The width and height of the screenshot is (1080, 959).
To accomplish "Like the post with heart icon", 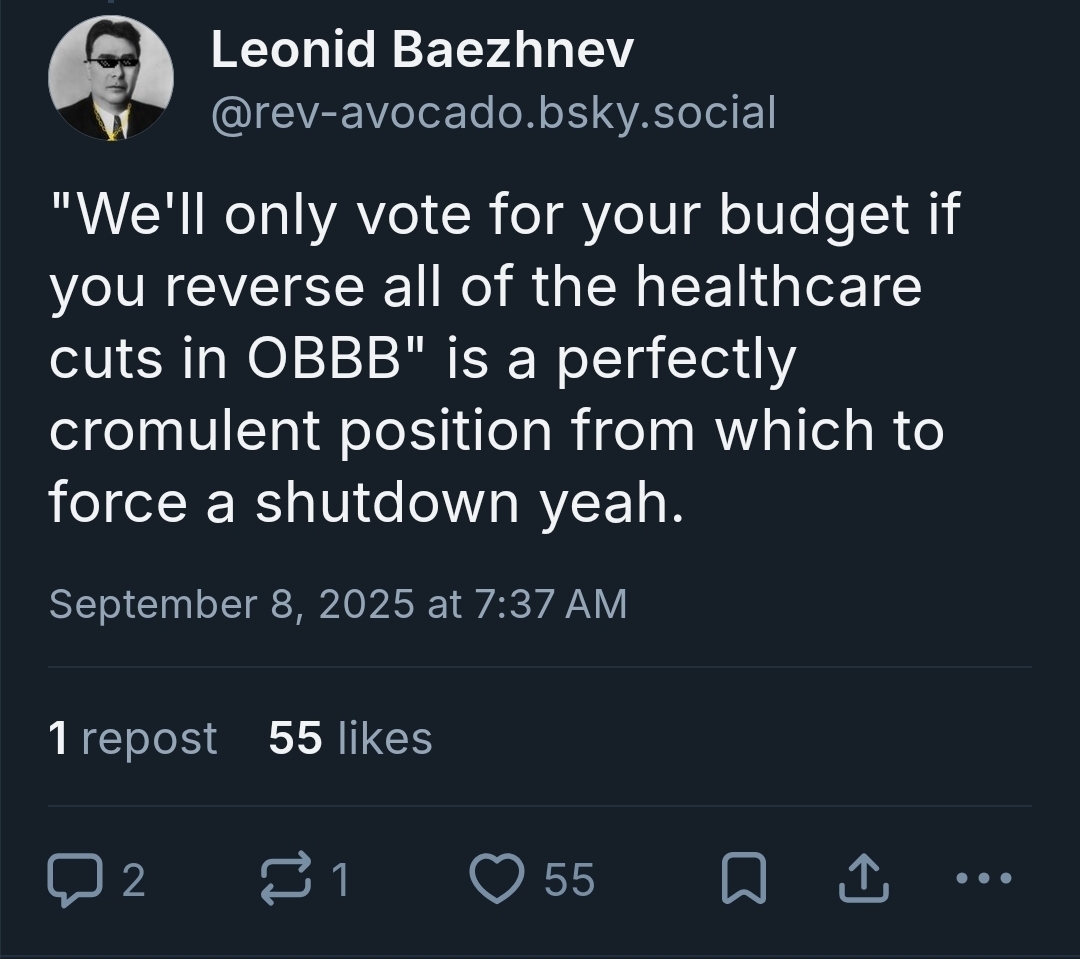I will [x=497, y=881].
